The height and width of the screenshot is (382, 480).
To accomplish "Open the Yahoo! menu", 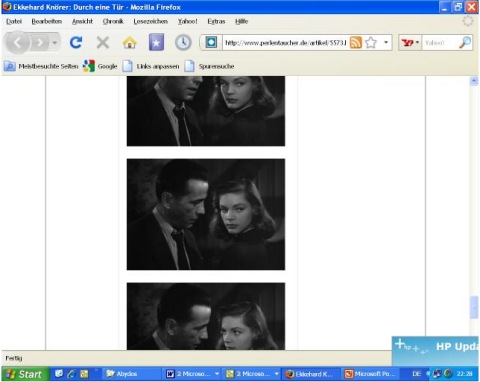I will pos(187,21).
